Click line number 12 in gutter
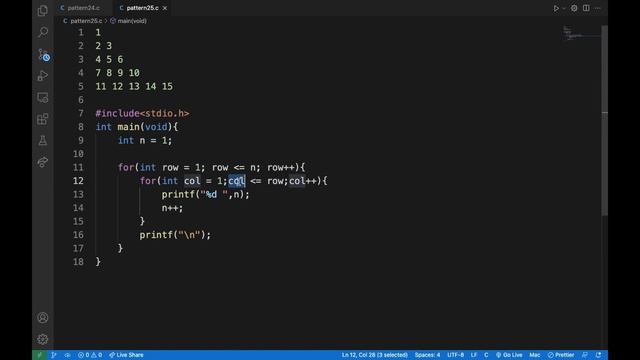Screen dimensions: 640x360 pos(78,181)
